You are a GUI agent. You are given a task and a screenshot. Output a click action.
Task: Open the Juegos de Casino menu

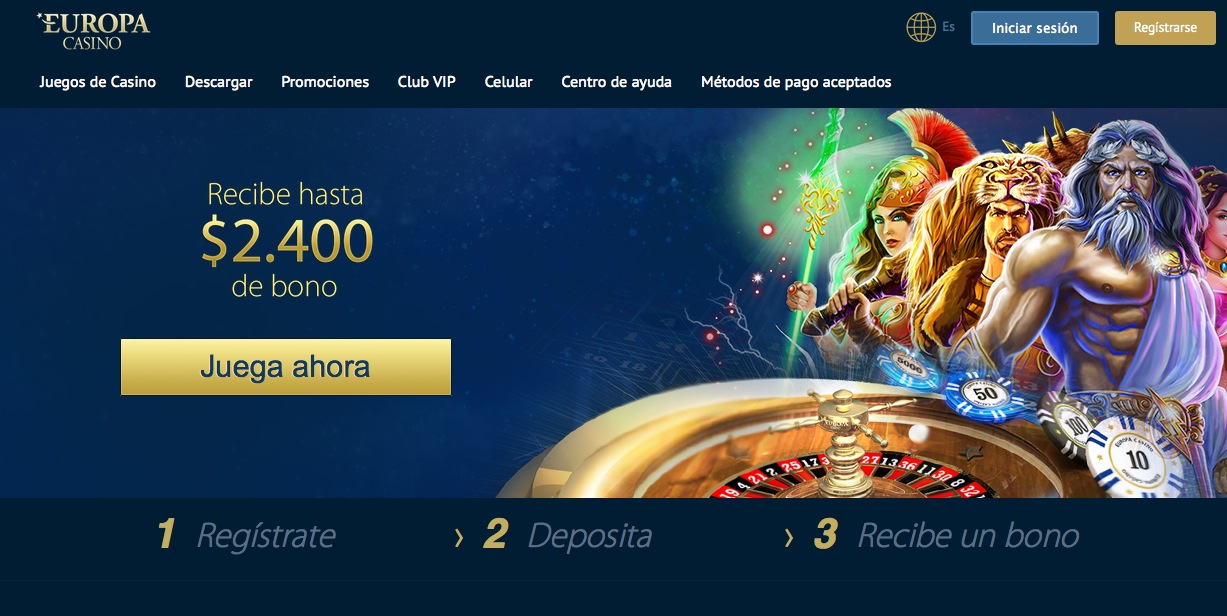[98, 82]
